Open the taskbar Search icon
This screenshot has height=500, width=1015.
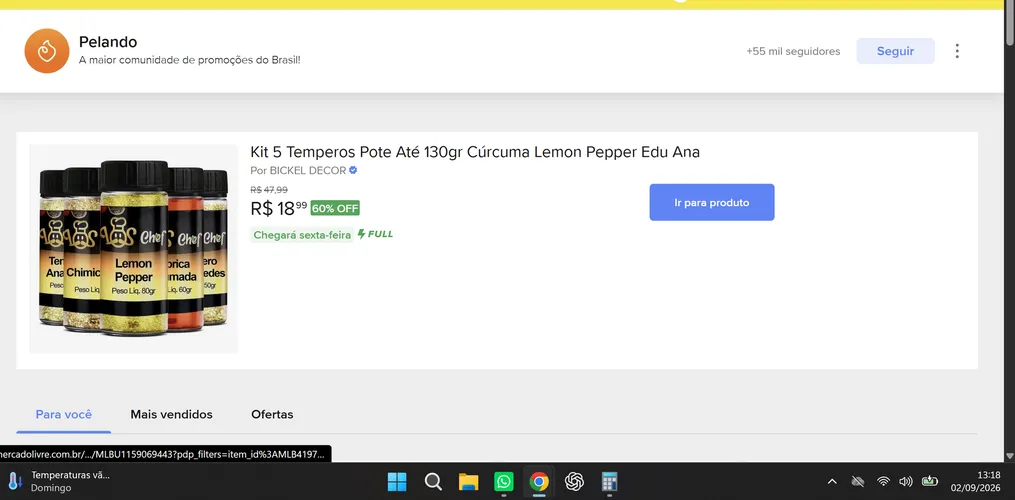coord(433,482)
